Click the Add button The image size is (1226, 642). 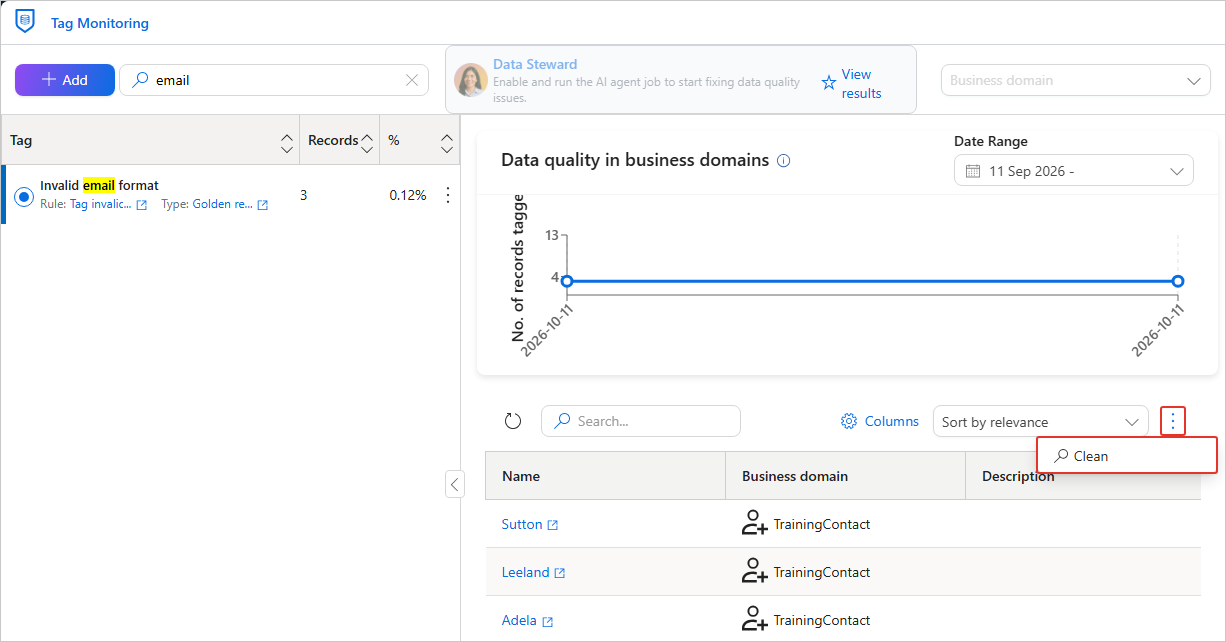65,80
